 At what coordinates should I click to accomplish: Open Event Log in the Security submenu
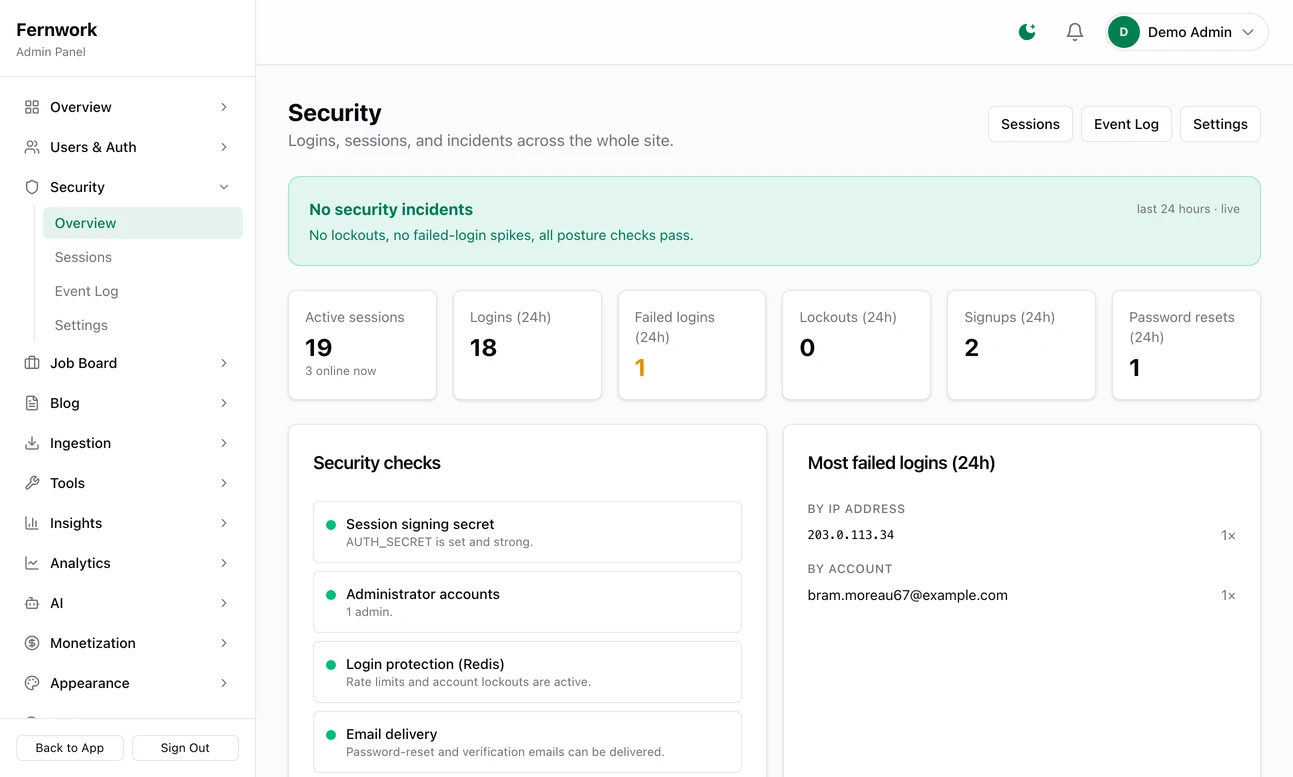click(143, 291)
